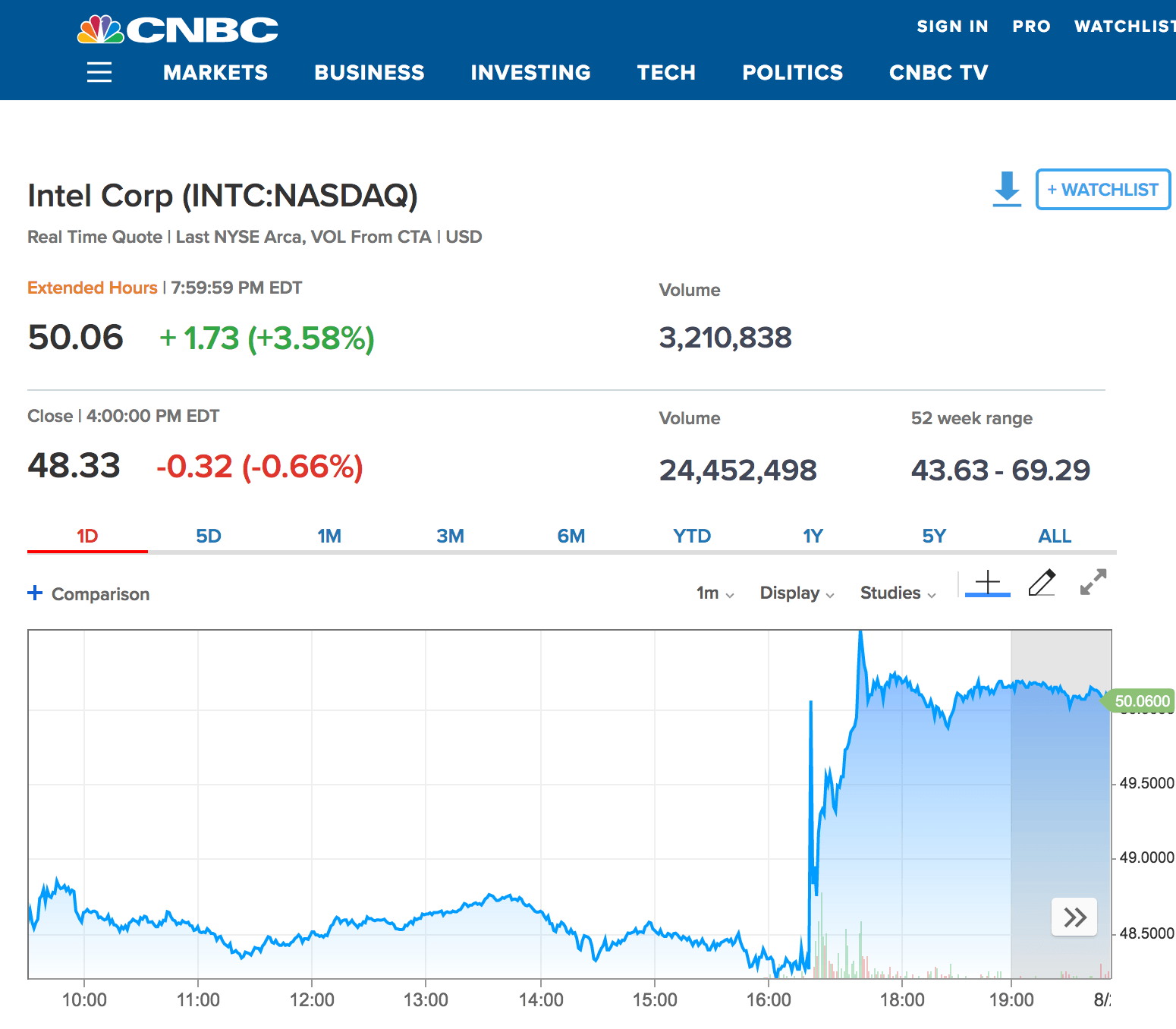This screenshot has height=1029, width=1176.
Task: Activate the crosshair chart tool
Action: [987, 584]
